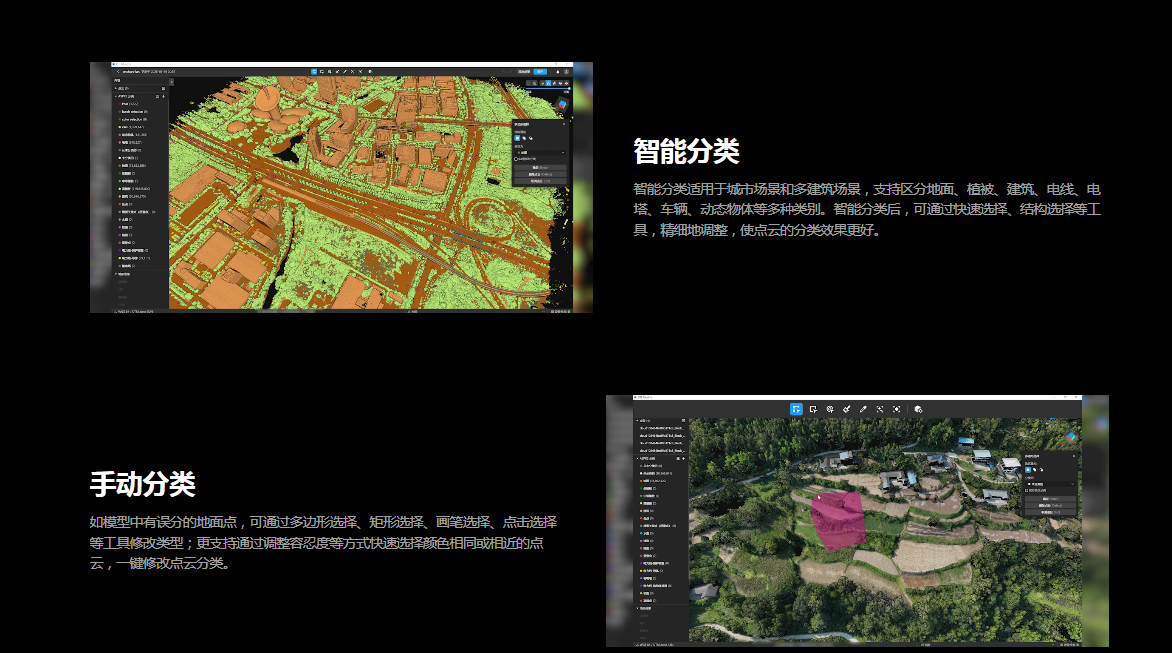Select the first point cloud file in the terrain view list
The height and width of the screenshot is (653, 1172).
click(x=661, y=428)
